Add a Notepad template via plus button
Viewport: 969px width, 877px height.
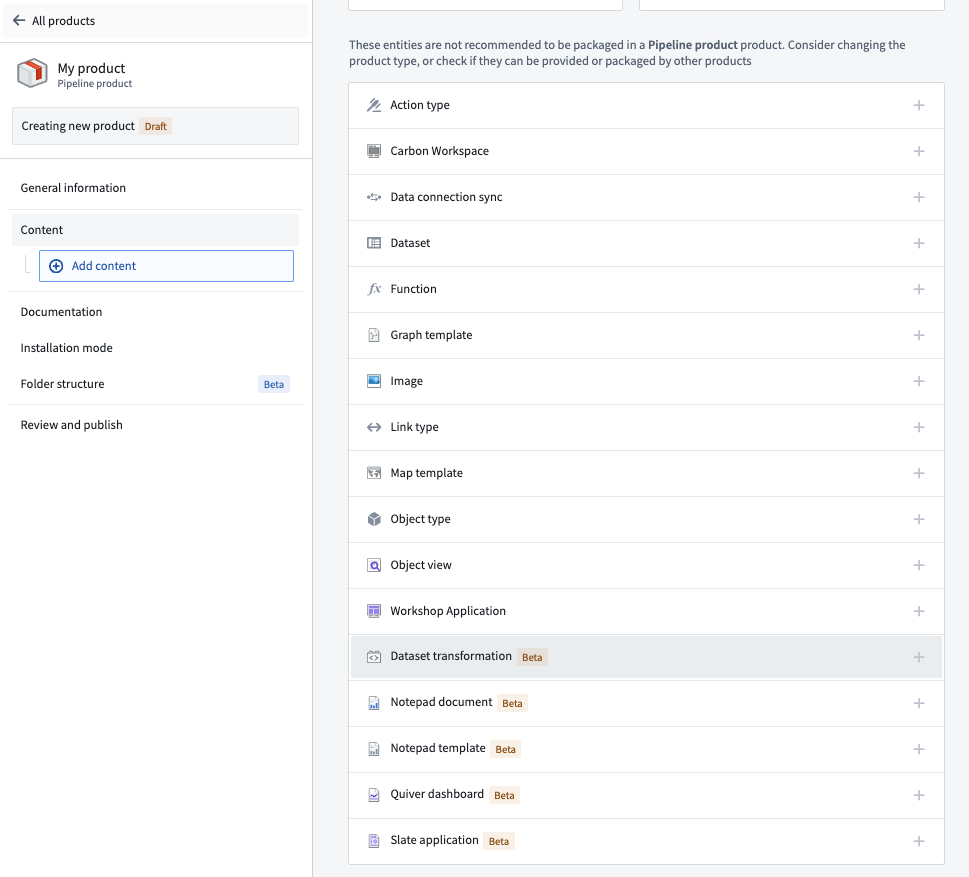coord(919,749)
